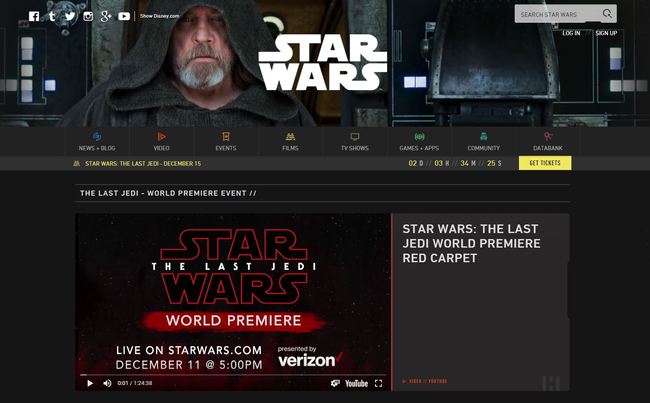Open the Star Wars Facebook page icon
The height and width of the screenshot is (403, 650).
(x=34, y=16)
